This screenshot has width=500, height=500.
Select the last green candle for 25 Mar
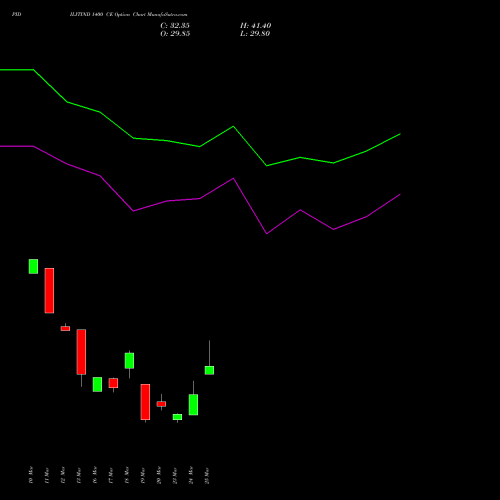click(209, 370)
